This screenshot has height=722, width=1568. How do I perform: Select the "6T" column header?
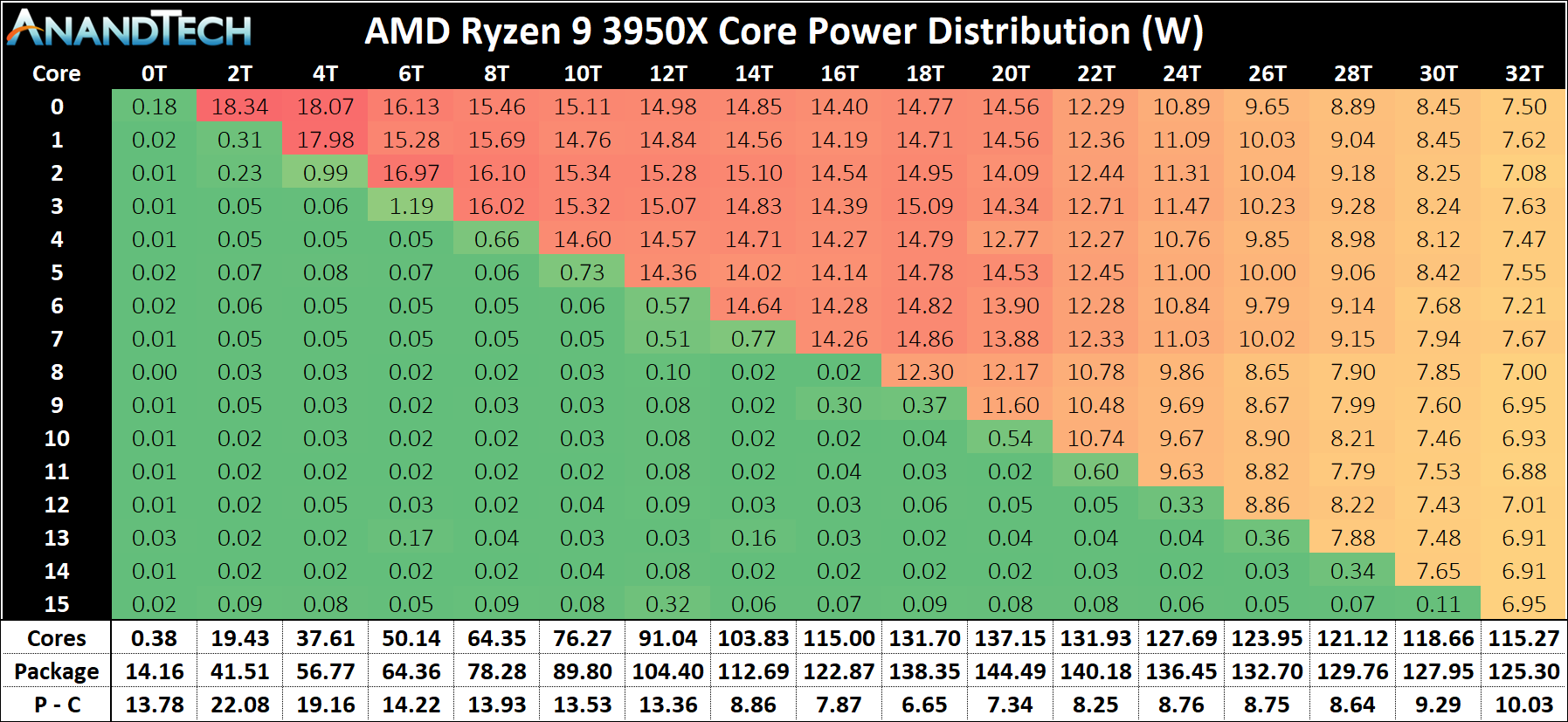pos(411,74)
